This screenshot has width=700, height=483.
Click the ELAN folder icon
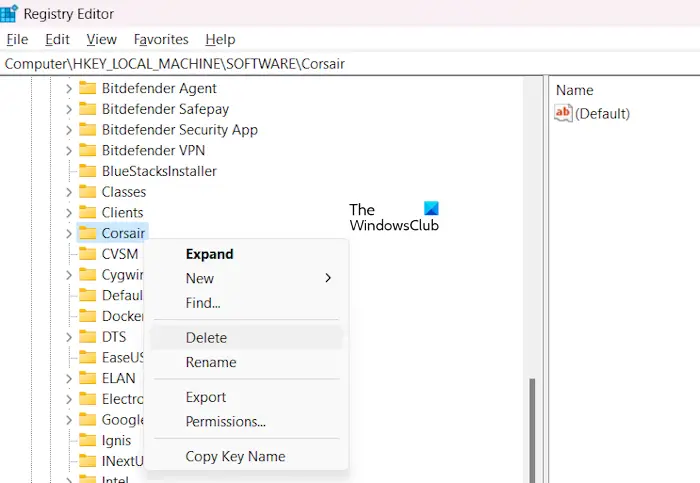coord(88,378)
